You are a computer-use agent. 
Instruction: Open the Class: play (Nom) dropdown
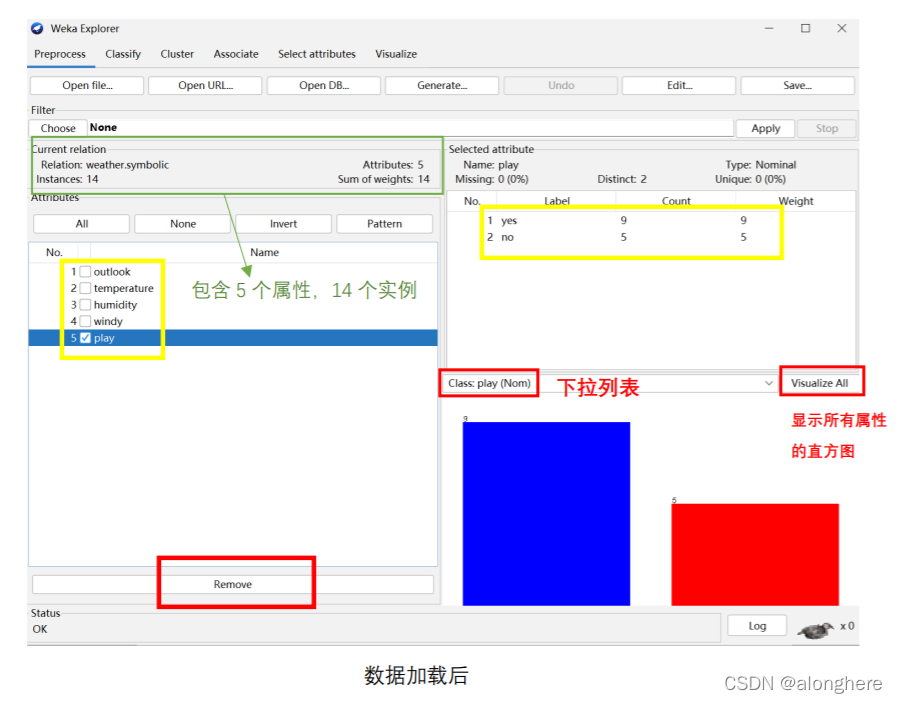pos(609,383)
